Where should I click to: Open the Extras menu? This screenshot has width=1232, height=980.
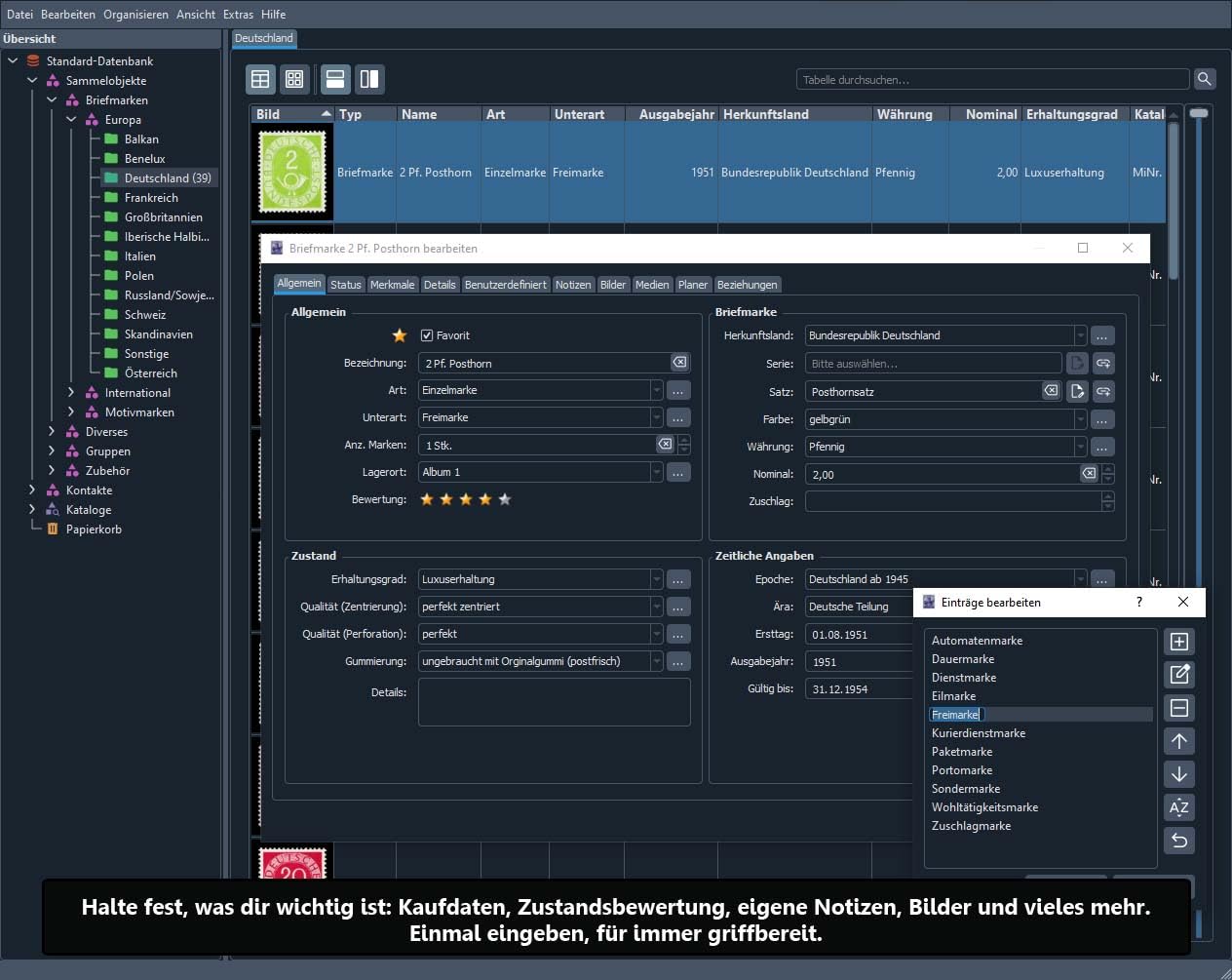click(x=238, y=14)
